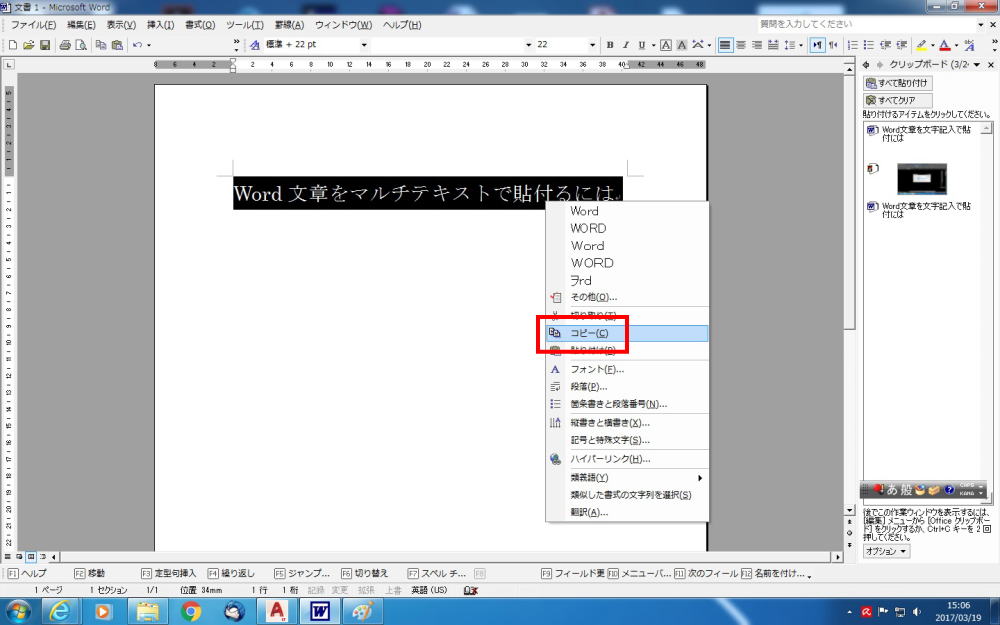Screen dimensions: 1000x625
Task: Click the character scaling icon
Action: pyautogui.click(x=698, y=45)
